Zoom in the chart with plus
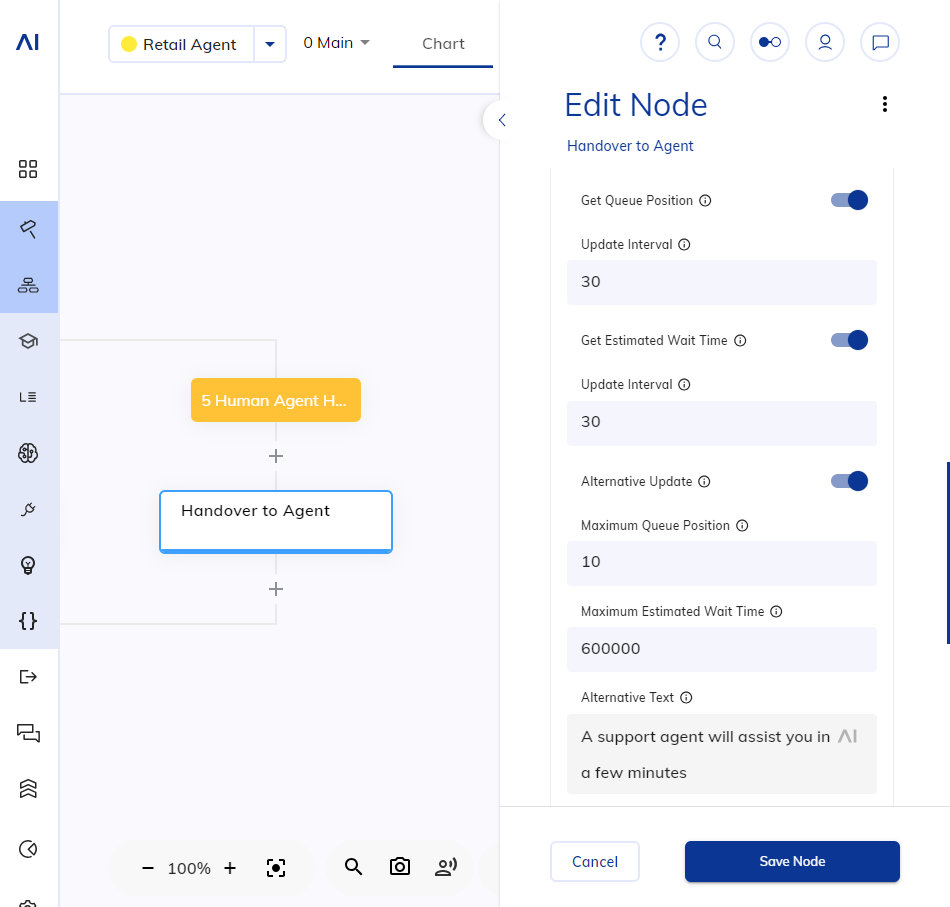The width and height of the screenshot is (950, 907). tap(230, 868)
